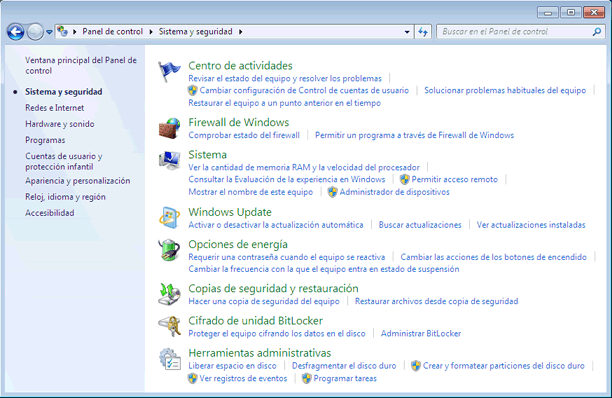Open the Windows Update heading

tap(230, 212)
